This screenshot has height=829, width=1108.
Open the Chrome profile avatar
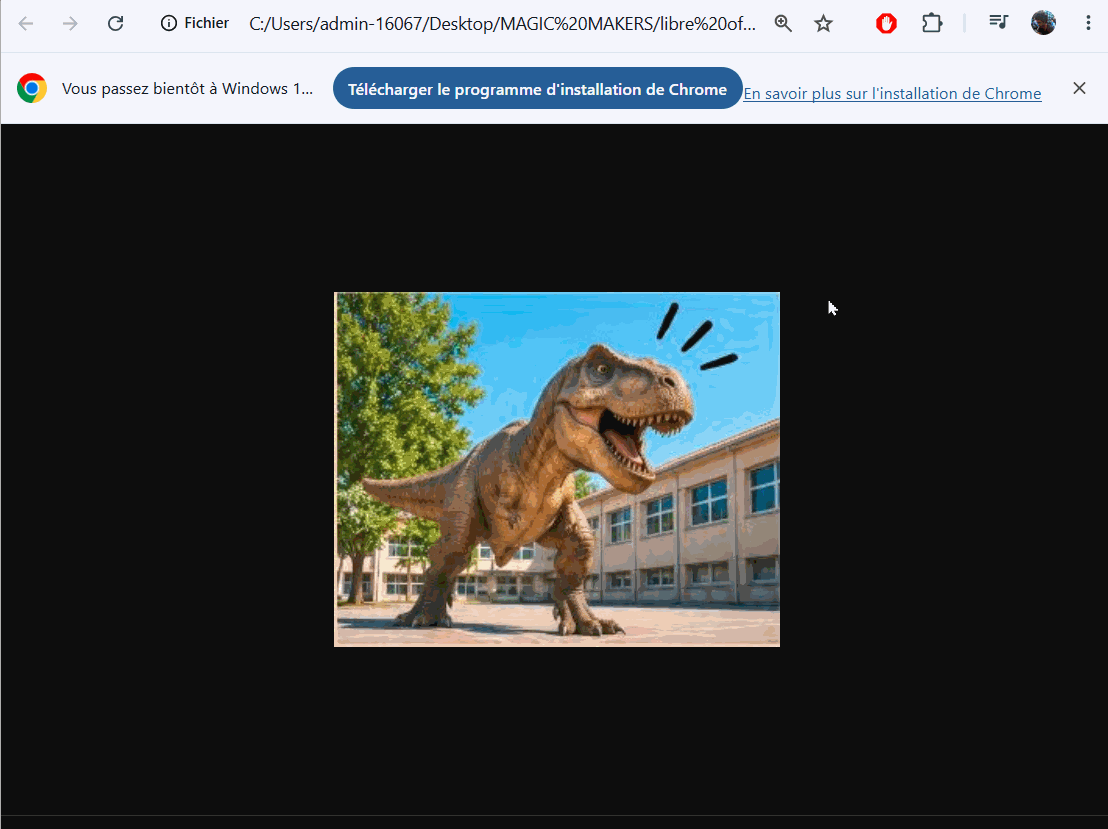(x=1043, y=23)
